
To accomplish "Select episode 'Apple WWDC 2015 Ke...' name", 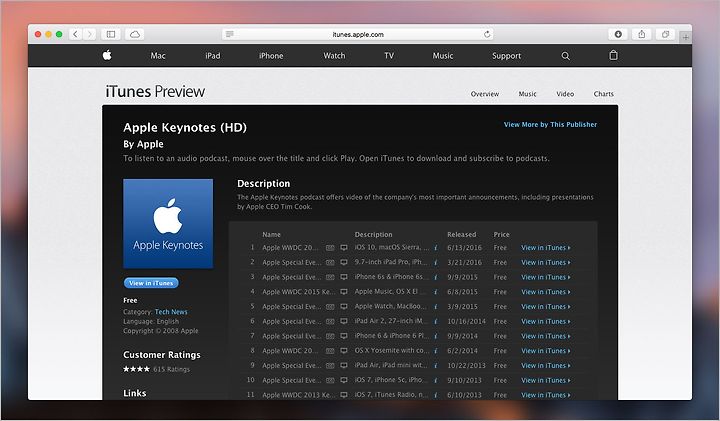I will (298, 292).
